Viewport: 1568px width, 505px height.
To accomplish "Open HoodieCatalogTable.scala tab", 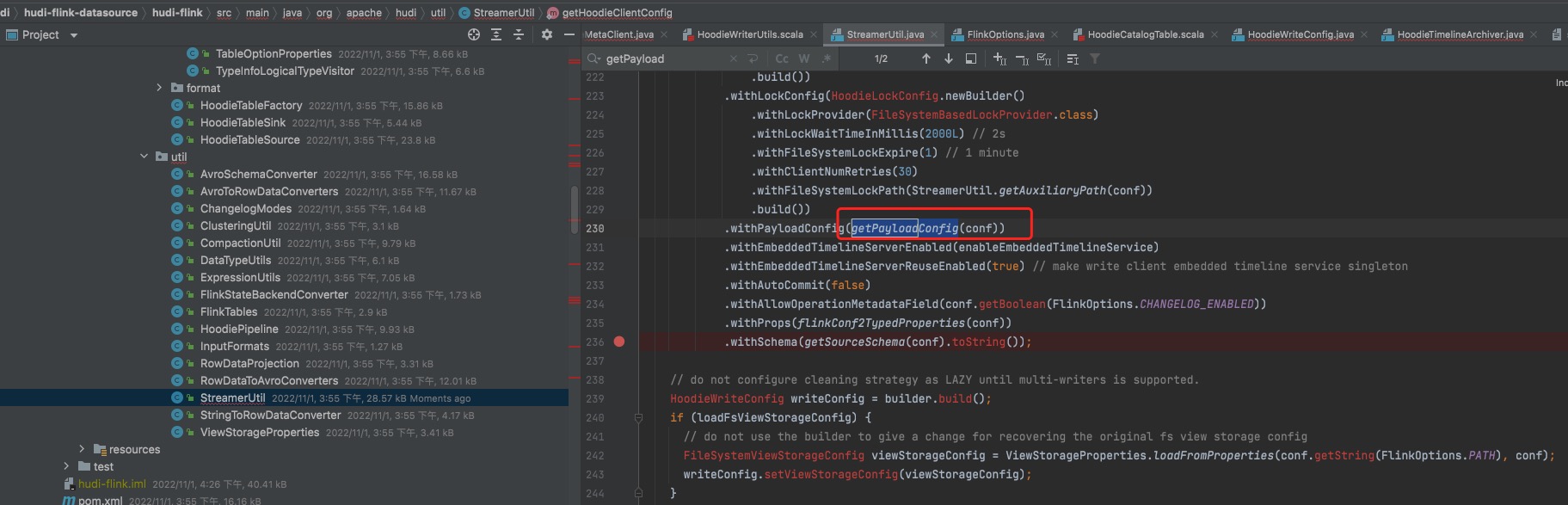I will (1146, 34).
